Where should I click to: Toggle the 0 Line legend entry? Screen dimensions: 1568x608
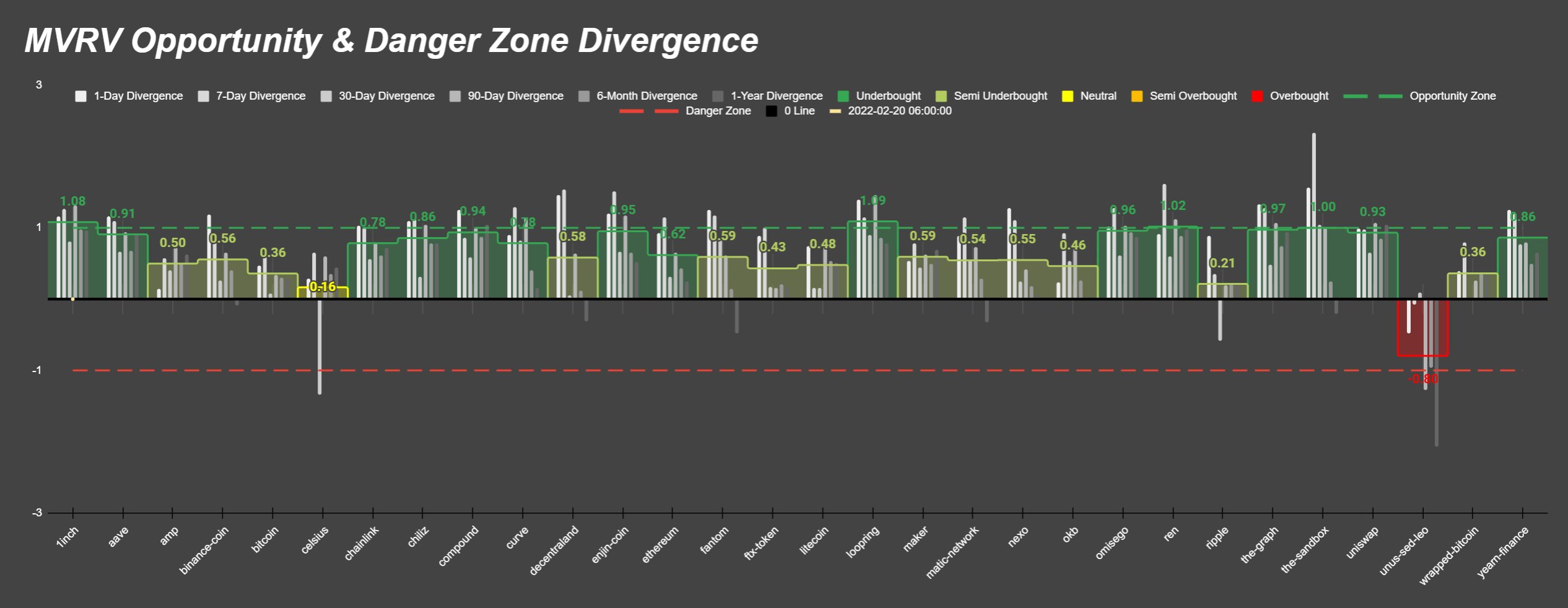pyautogui.click(x=790, y=111)
